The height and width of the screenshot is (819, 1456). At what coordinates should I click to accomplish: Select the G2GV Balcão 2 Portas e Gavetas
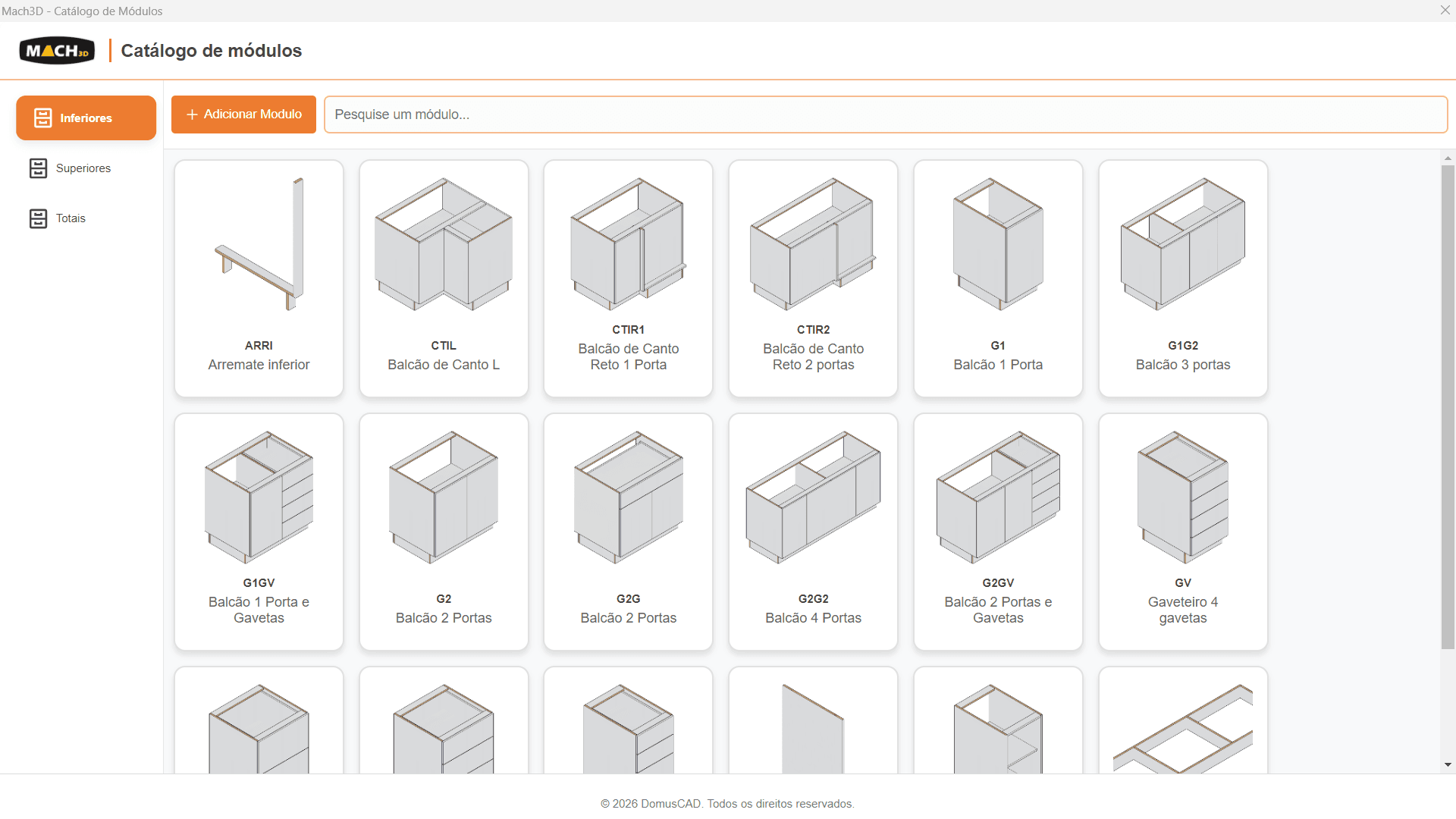(998, 532)
